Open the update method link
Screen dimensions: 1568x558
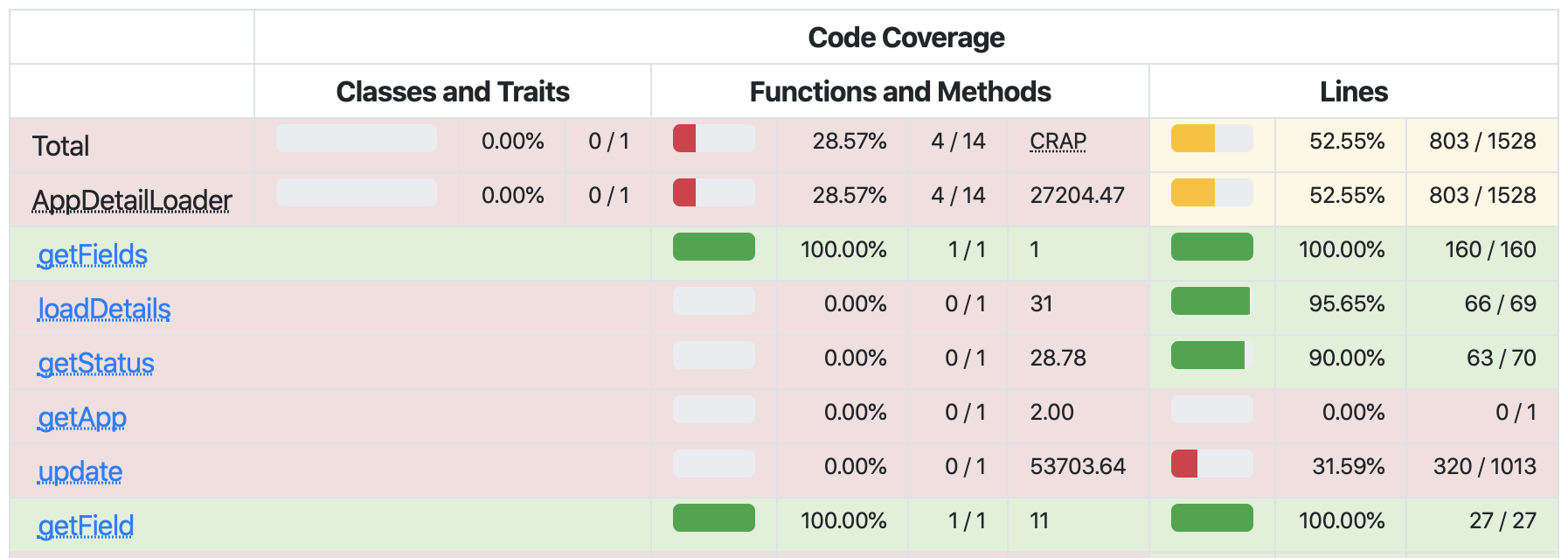[x=80, y=471]
